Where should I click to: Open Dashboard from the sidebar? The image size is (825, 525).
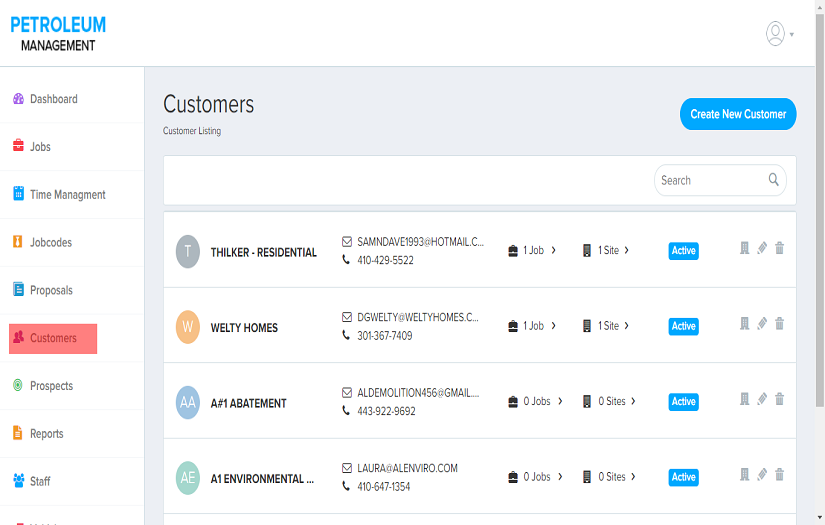53,99
